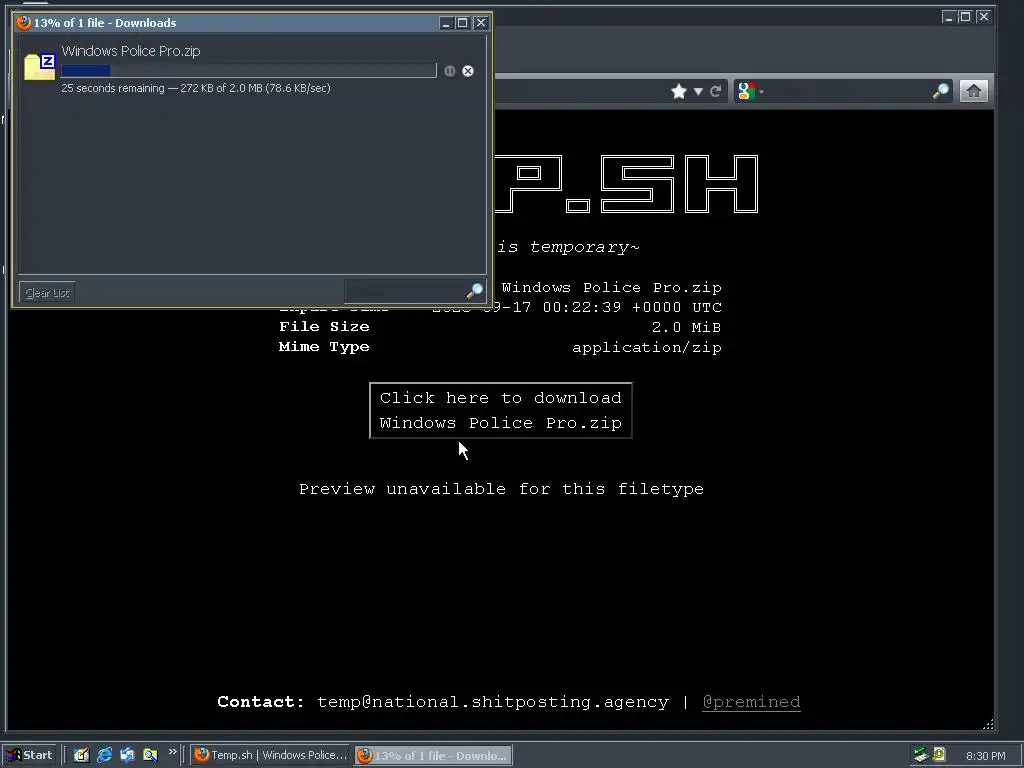Click the zip file icon in Downloads
1024x768 pixels.
[40, 67]
